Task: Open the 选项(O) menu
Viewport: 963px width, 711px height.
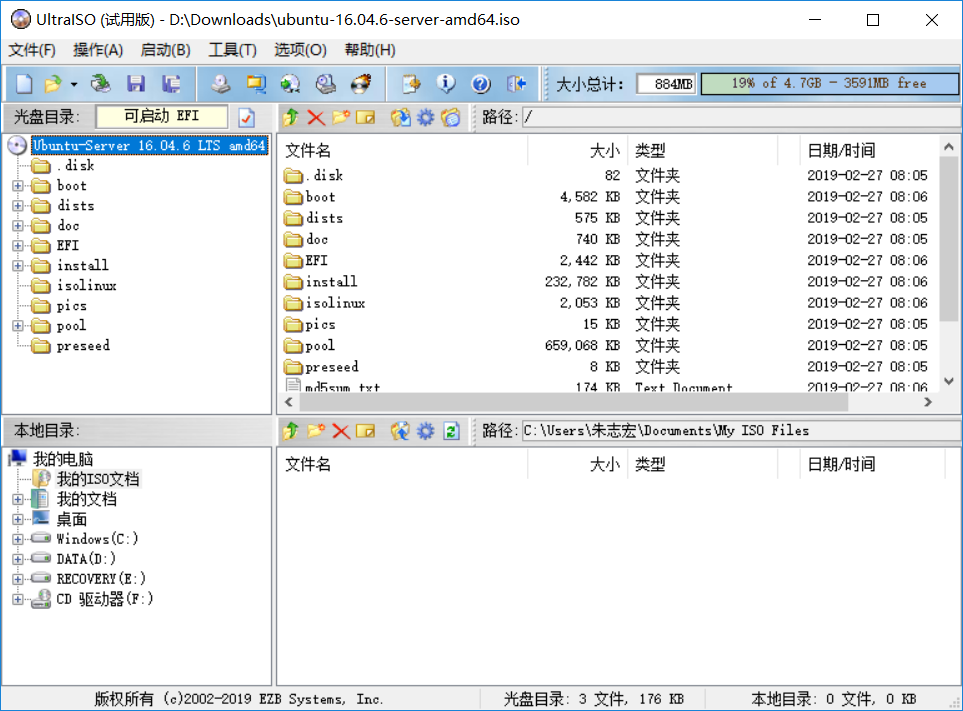Action: 300,50
